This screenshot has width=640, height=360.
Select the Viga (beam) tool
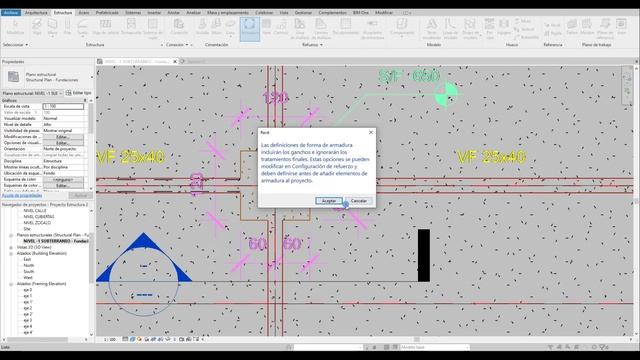[37, 27]
